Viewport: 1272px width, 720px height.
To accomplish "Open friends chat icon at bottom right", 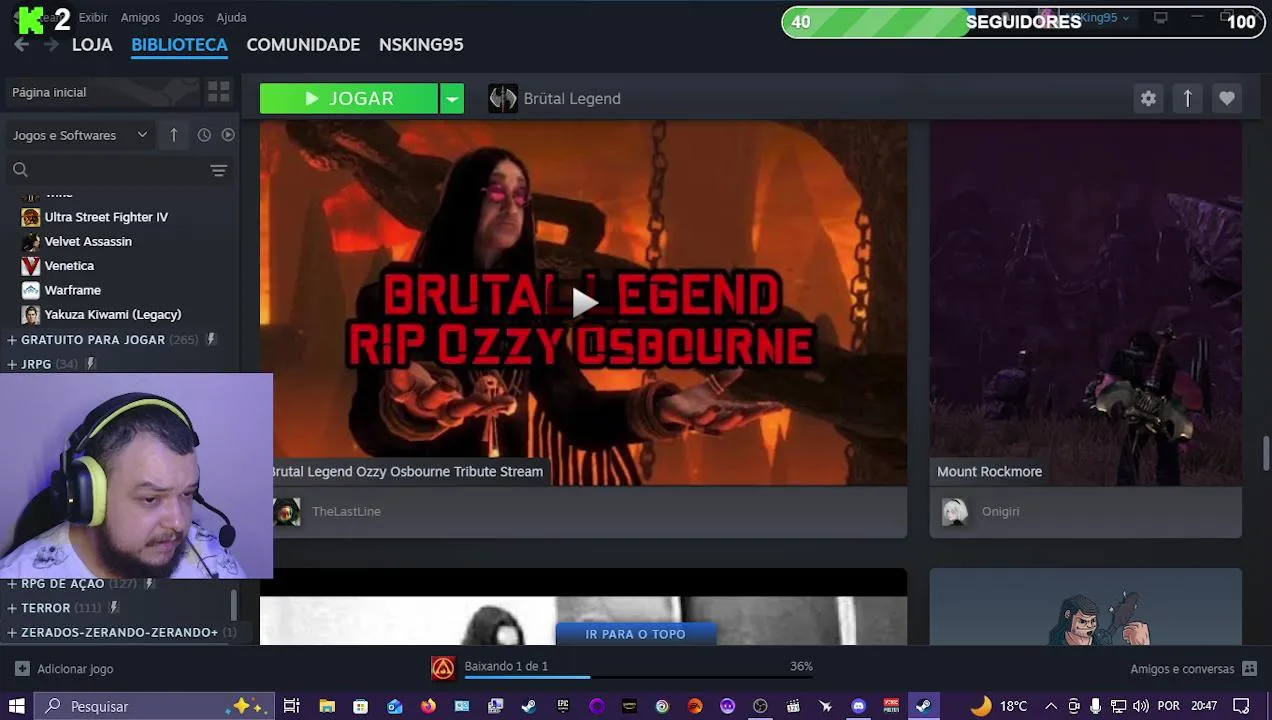I will 1249,668.
